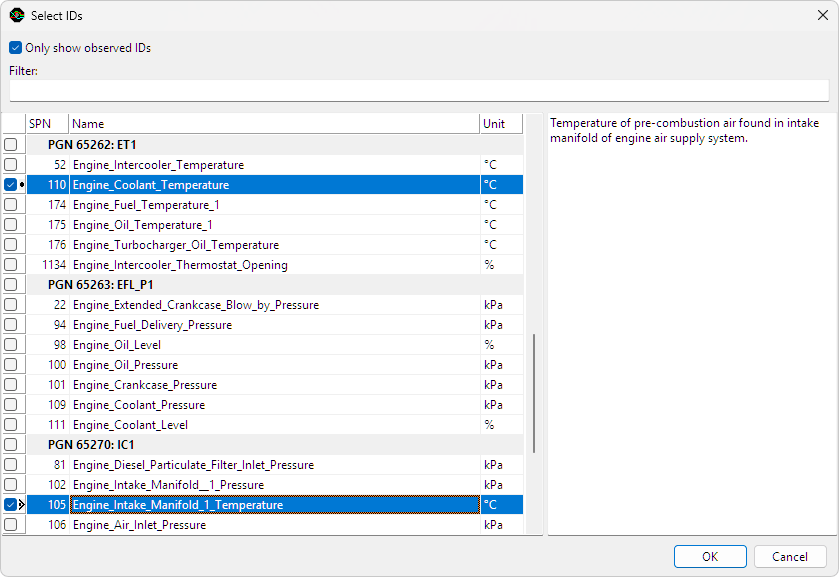This screenshot has width=839, height=577.
Task: Select the Engine_Fuel_Delivery_Pressure row
Action: 275,324
